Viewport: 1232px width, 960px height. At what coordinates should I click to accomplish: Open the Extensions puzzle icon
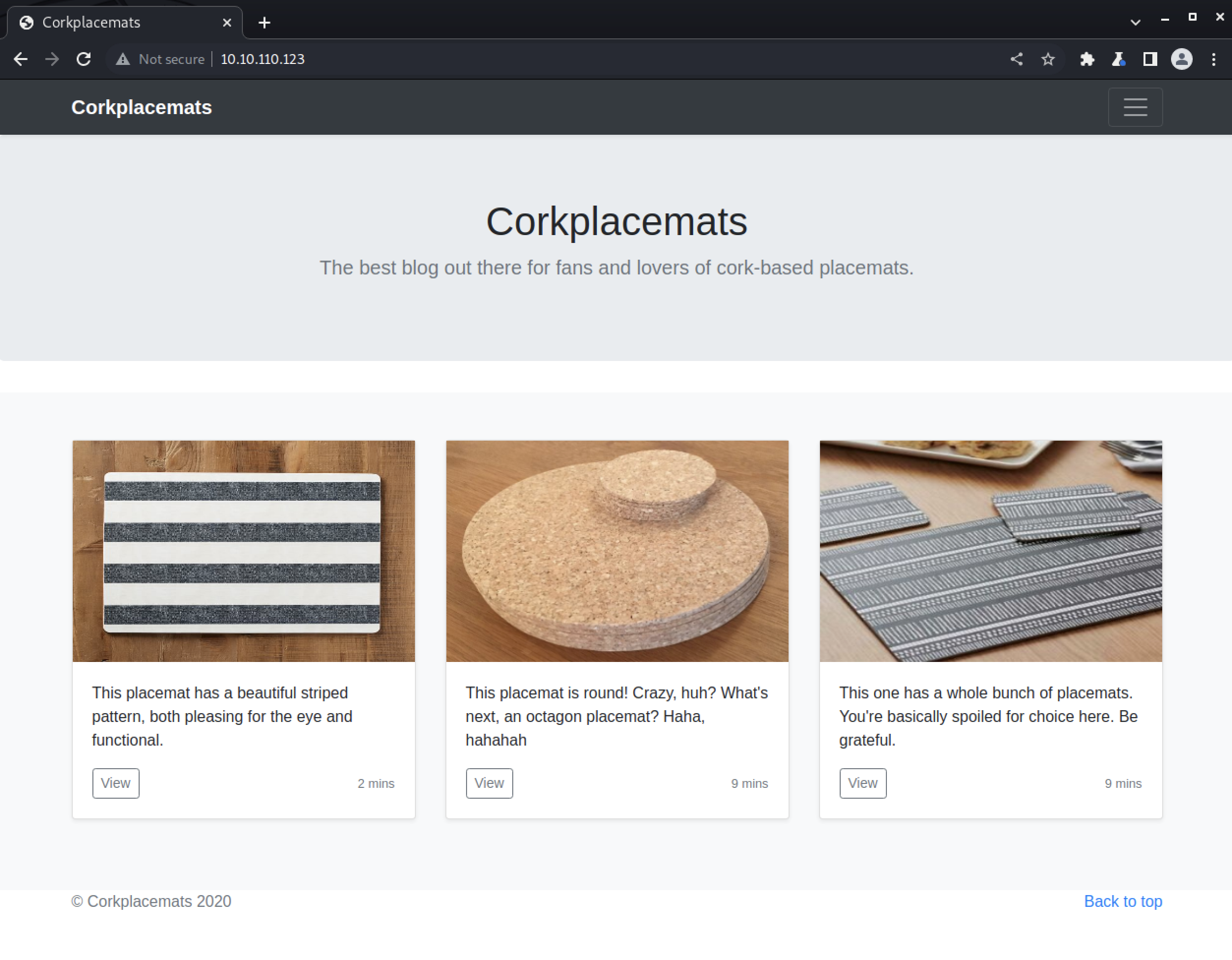click(x=1087, y=59)
